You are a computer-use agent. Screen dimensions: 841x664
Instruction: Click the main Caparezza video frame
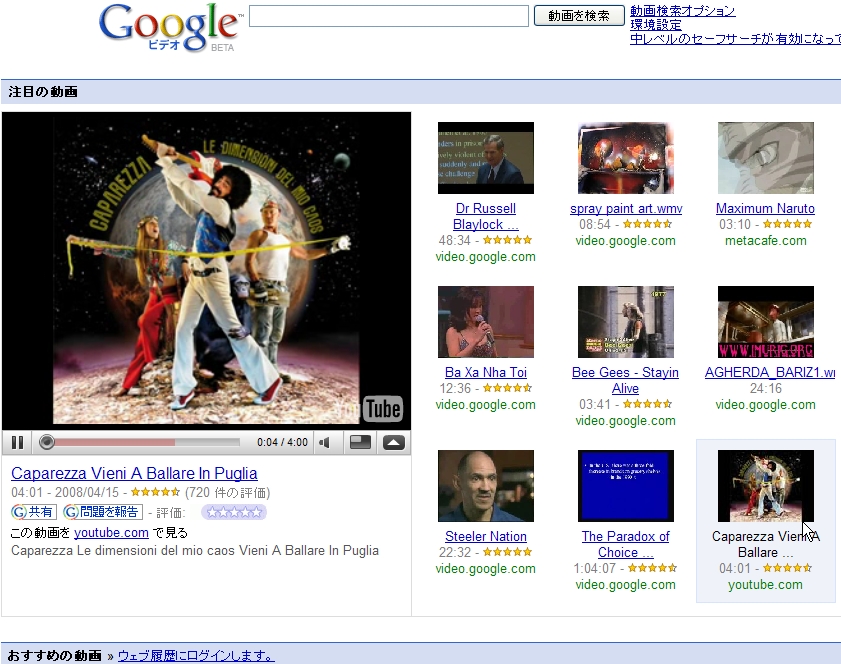[x=206, y=270]
